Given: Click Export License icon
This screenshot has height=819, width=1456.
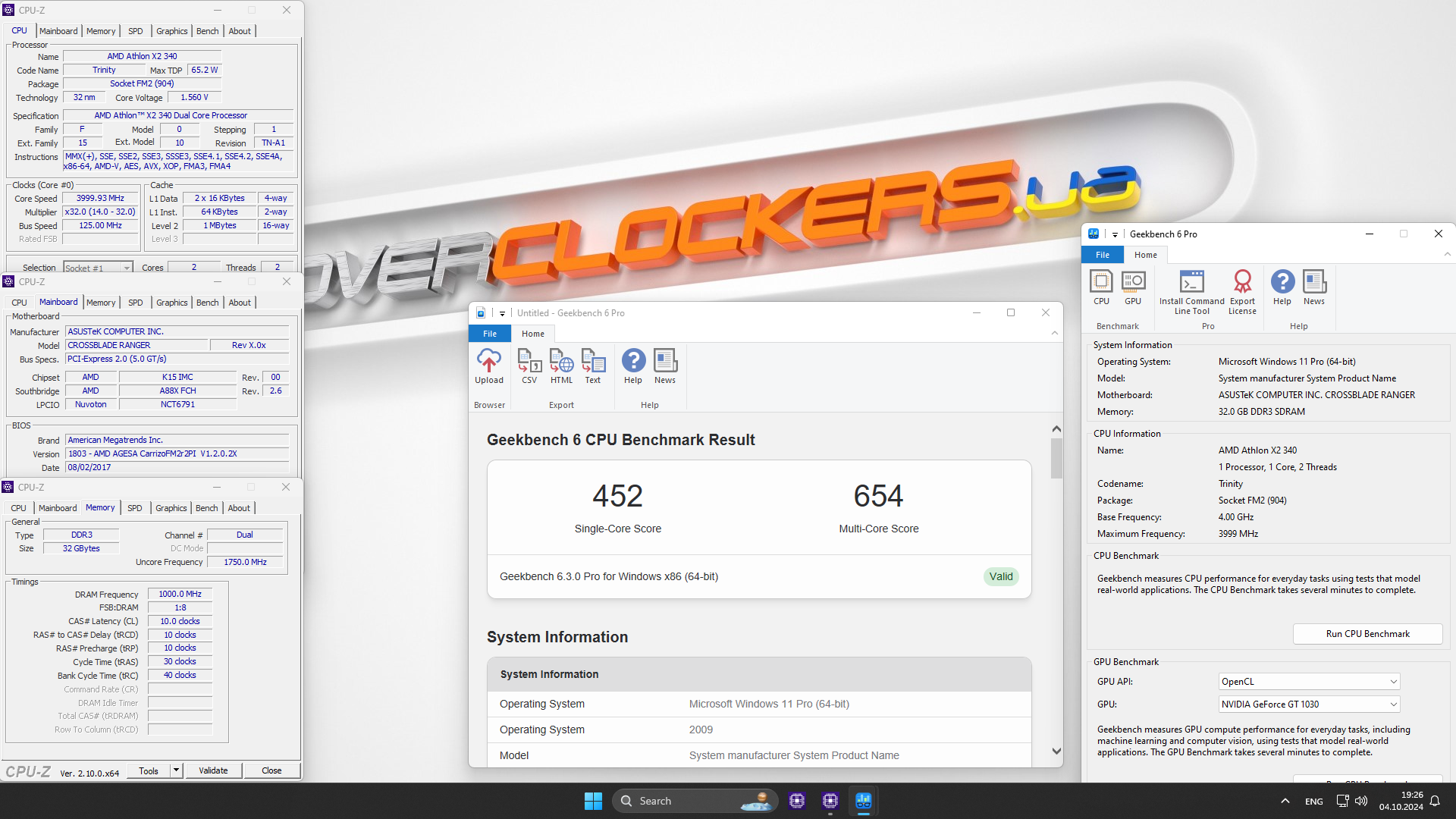Looking at the screenshot, I should click(1242, 293).
